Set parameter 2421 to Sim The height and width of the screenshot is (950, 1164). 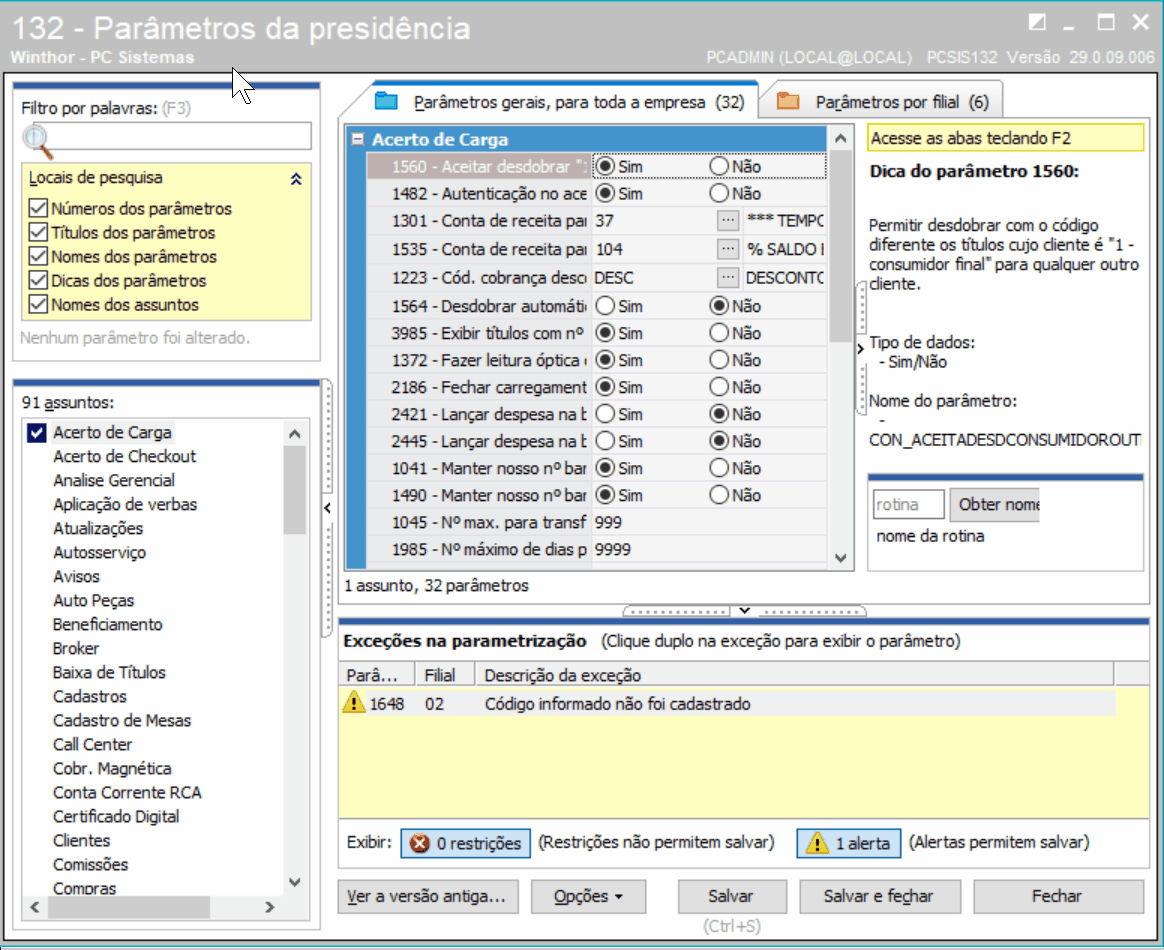pyautogui.click(x=605, y=414)
